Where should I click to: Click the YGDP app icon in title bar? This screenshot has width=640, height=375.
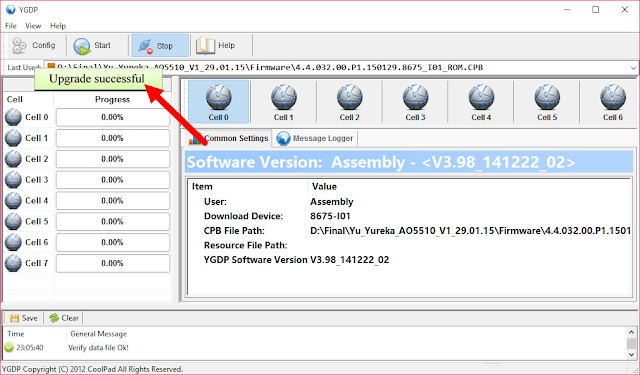(10, 9)
